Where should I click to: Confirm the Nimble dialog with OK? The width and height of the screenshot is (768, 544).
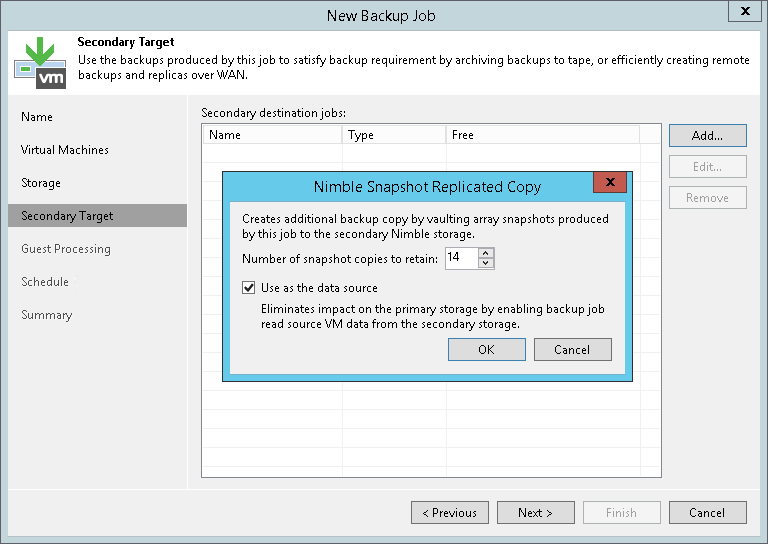486,350
